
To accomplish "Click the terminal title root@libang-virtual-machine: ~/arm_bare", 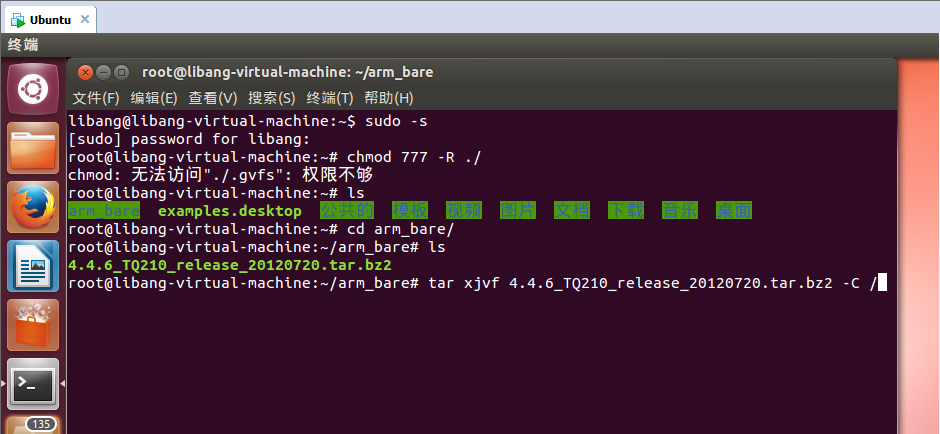I will point(288,73).
